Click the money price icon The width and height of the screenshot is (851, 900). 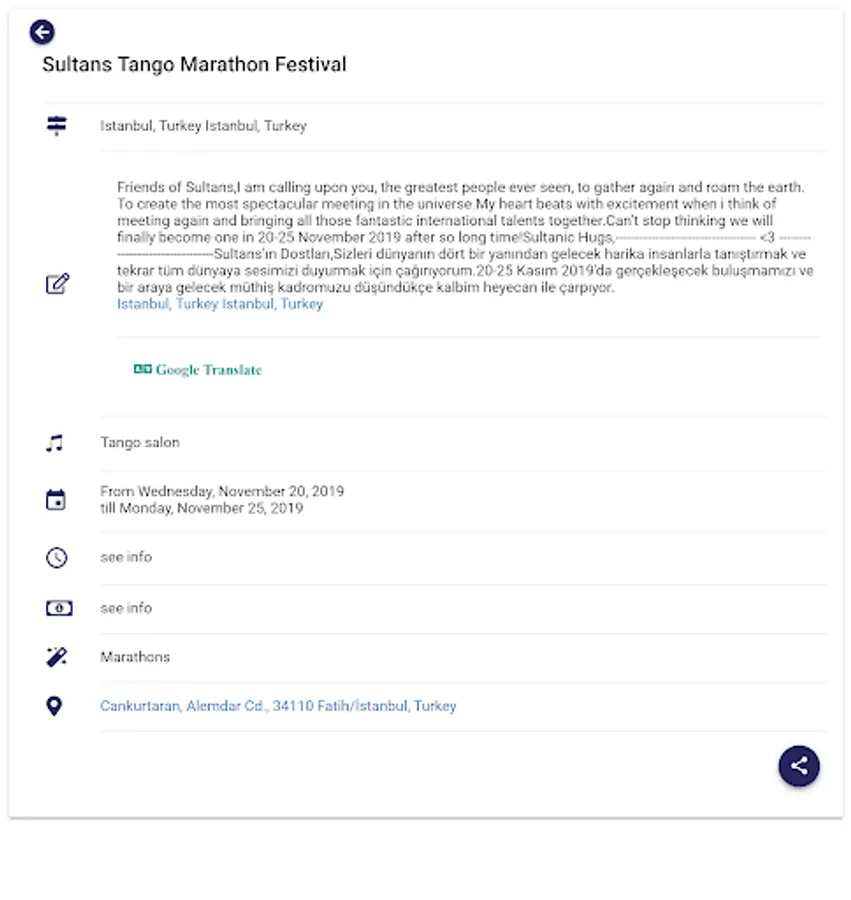pos(56,608)
